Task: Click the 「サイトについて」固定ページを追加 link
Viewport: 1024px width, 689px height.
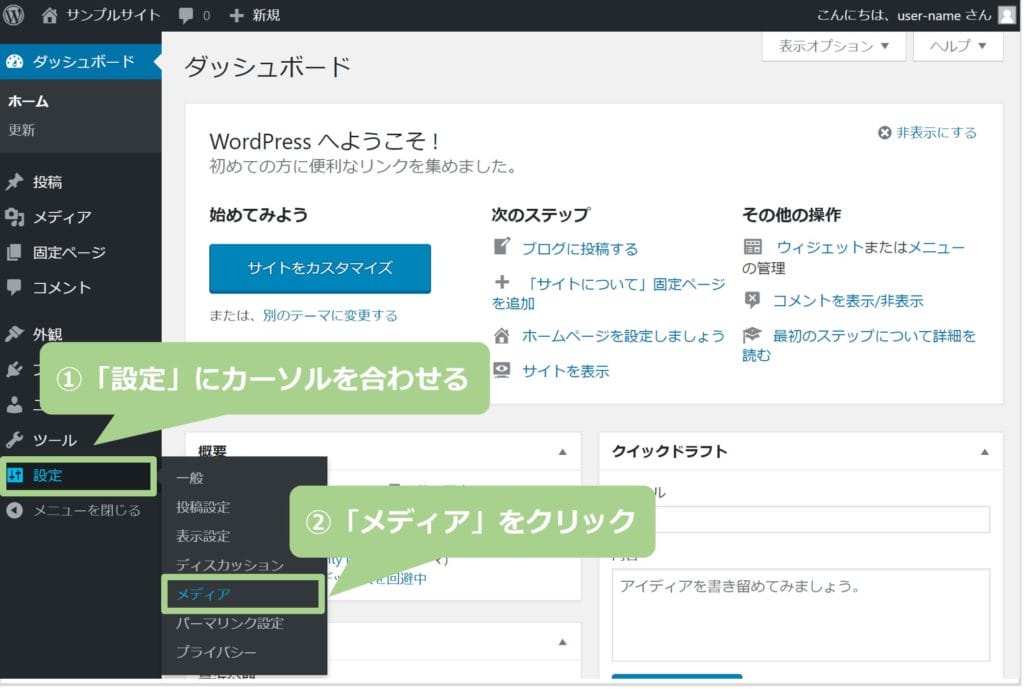Action: (x=609, y=293)
